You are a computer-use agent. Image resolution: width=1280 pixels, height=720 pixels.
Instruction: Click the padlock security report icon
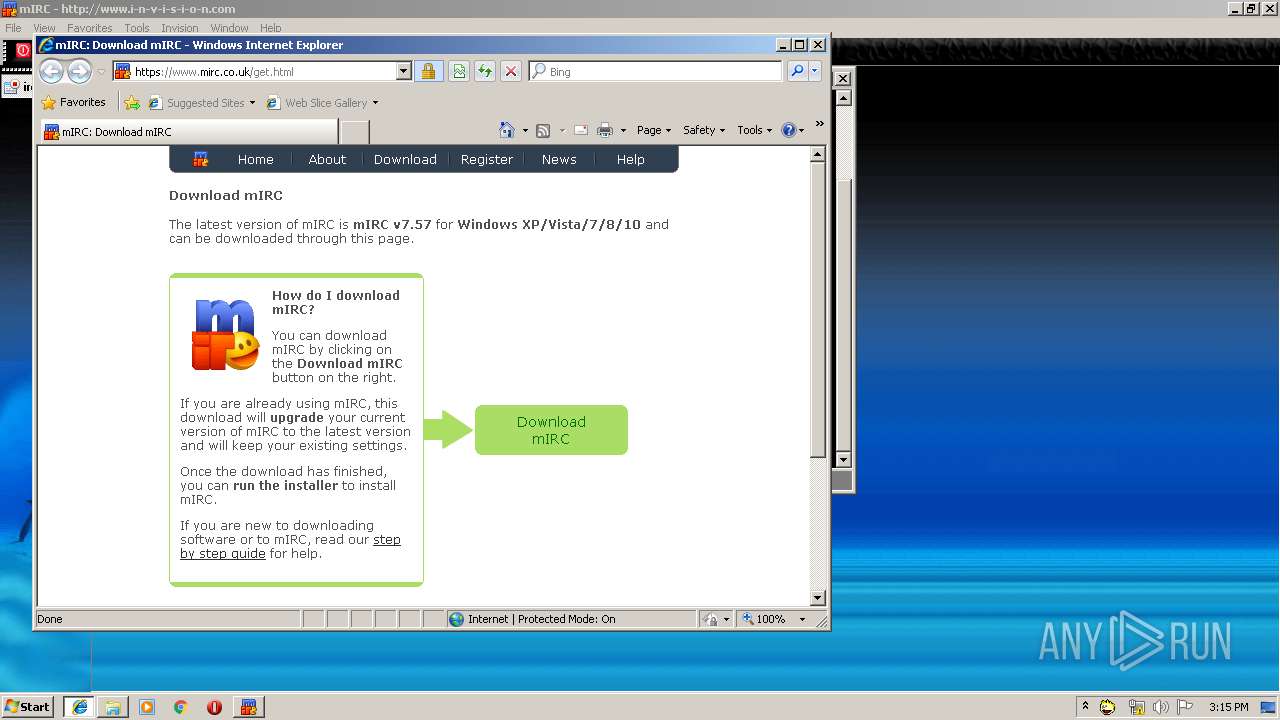click(428, 71)
